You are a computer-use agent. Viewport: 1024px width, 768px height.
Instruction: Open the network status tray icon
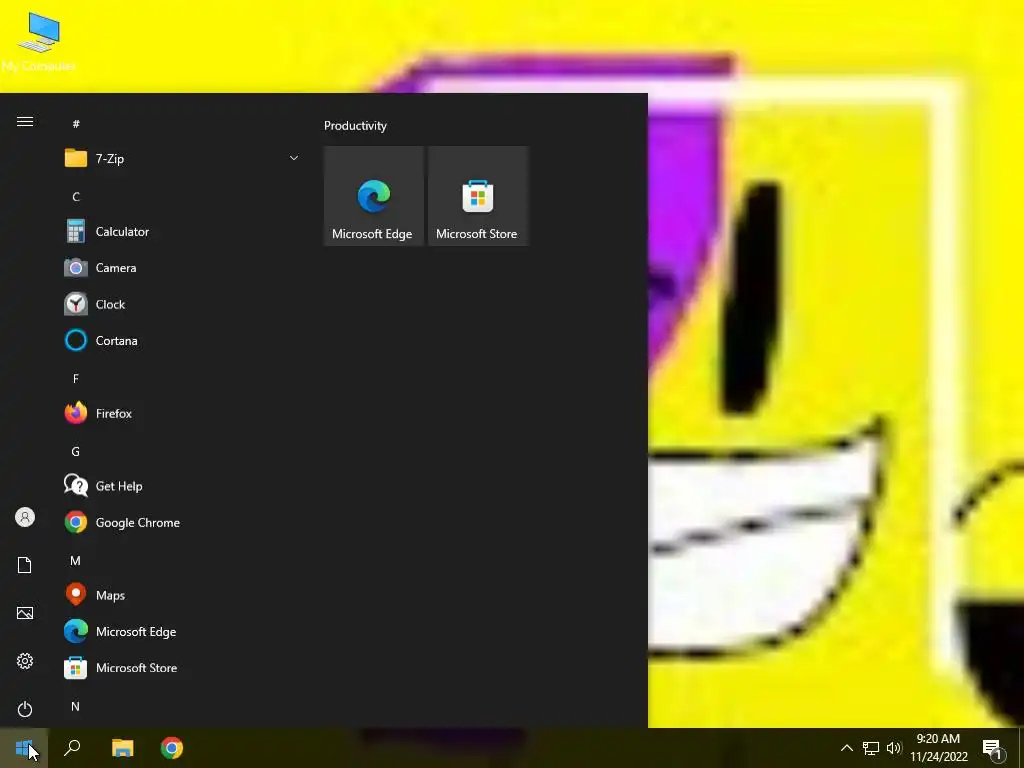(x=871, y=748)
